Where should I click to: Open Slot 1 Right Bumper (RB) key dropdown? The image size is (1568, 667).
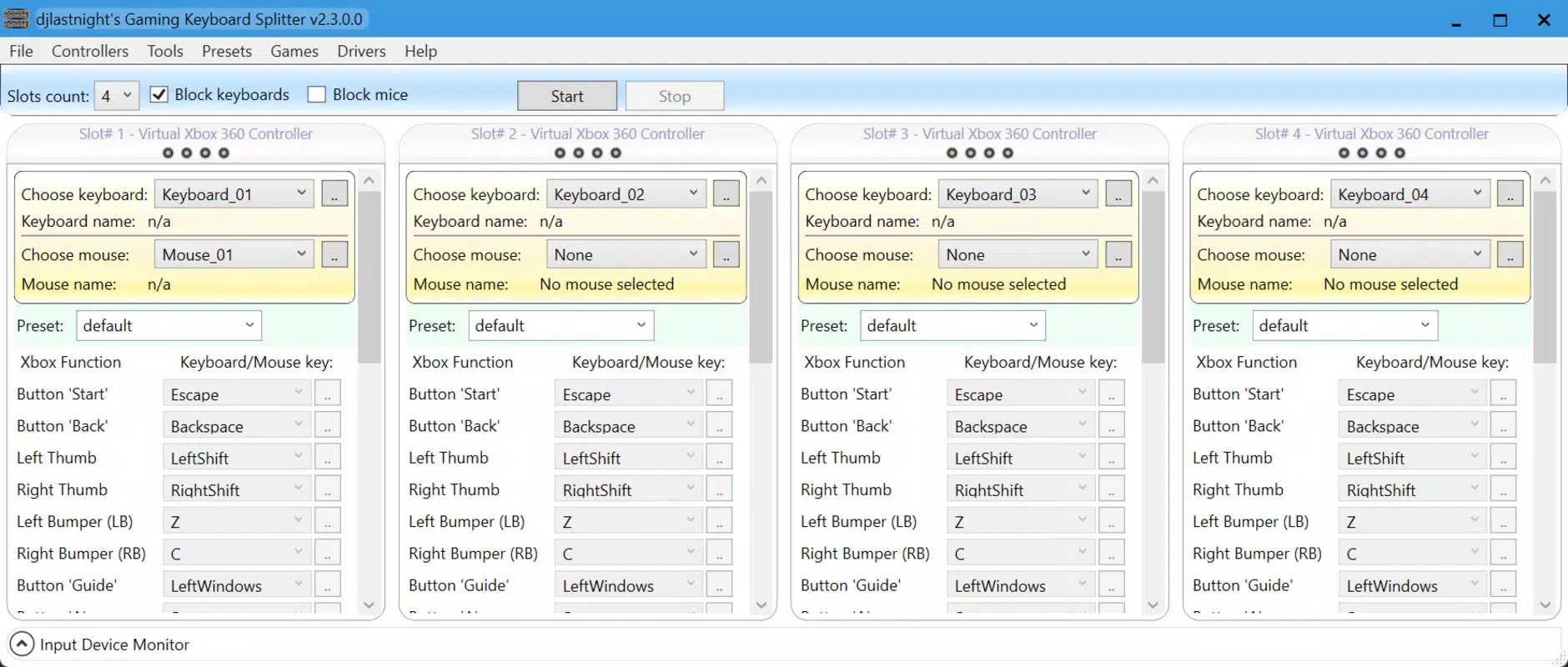(237, 553)
